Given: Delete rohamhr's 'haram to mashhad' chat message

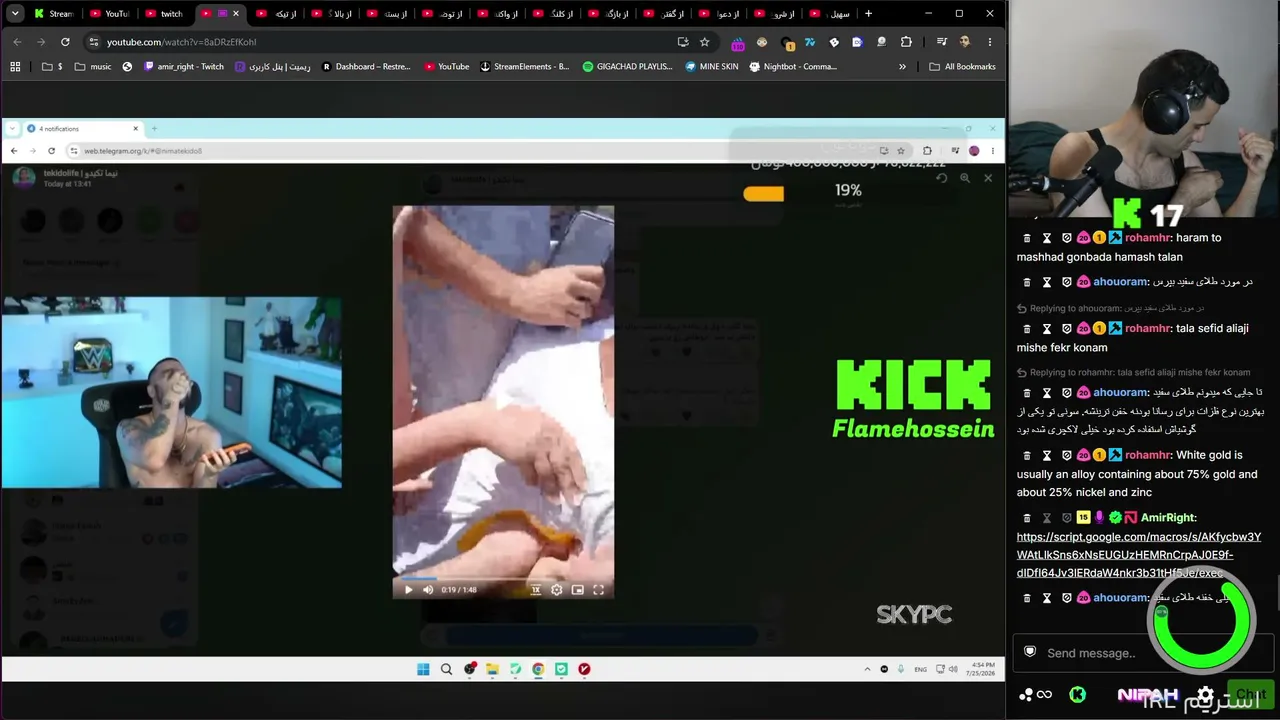Looking at the screenshot, I should click(1026, 238).
